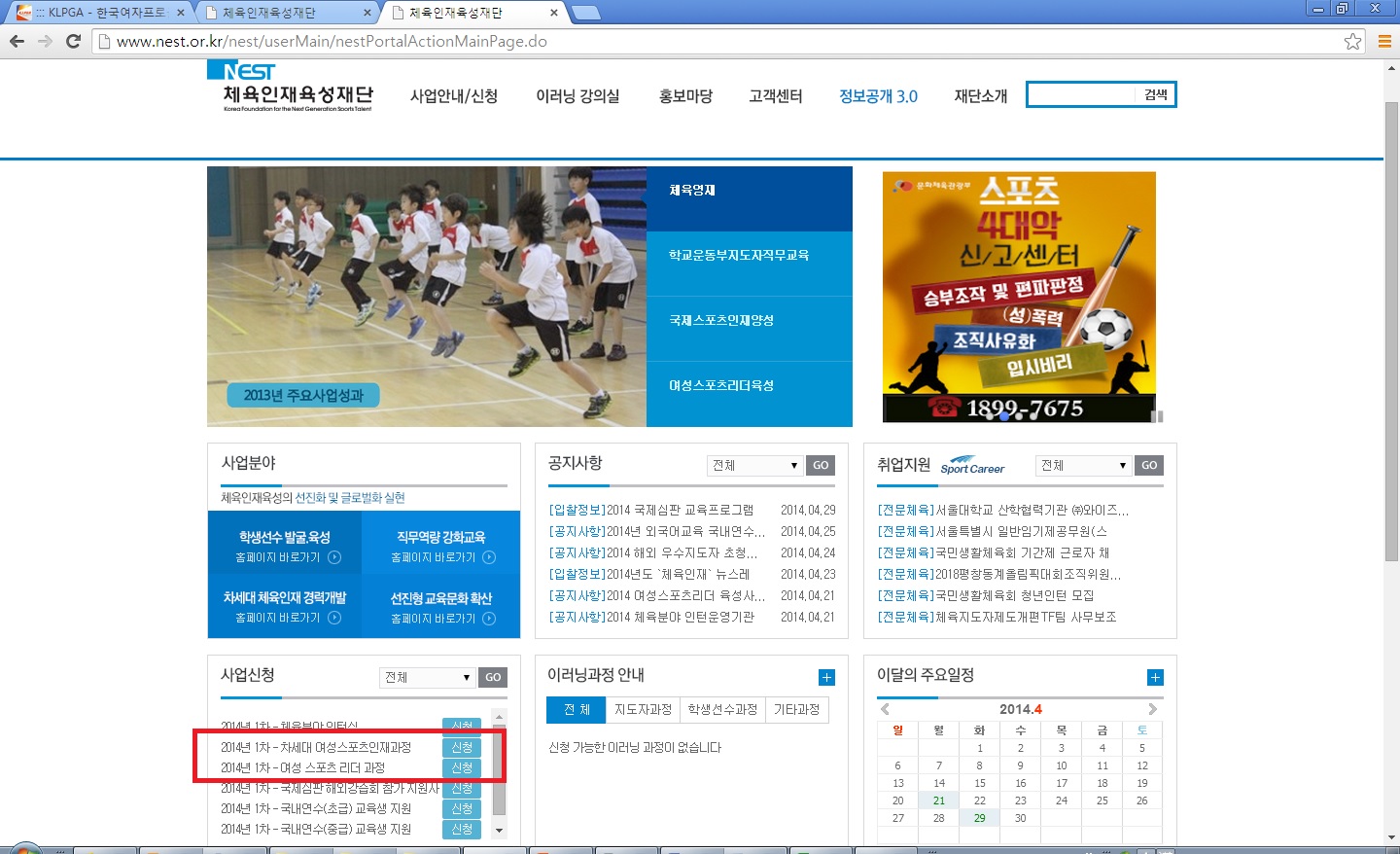The height and width of the screenshot is (854, 1400).
Task: Click the page vertical scrollbar down arrow
Action: [1392, 836]
